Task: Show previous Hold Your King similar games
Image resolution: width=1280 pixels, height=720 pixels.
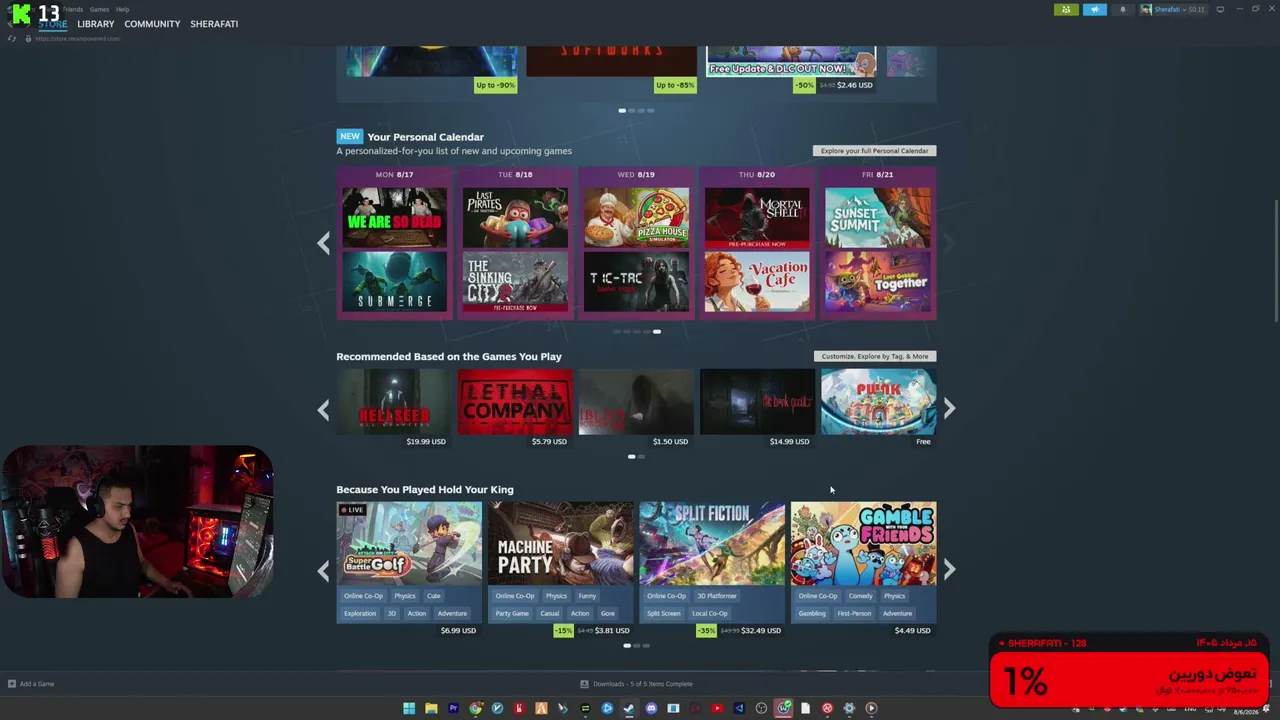Action: (x=323, y=570)
